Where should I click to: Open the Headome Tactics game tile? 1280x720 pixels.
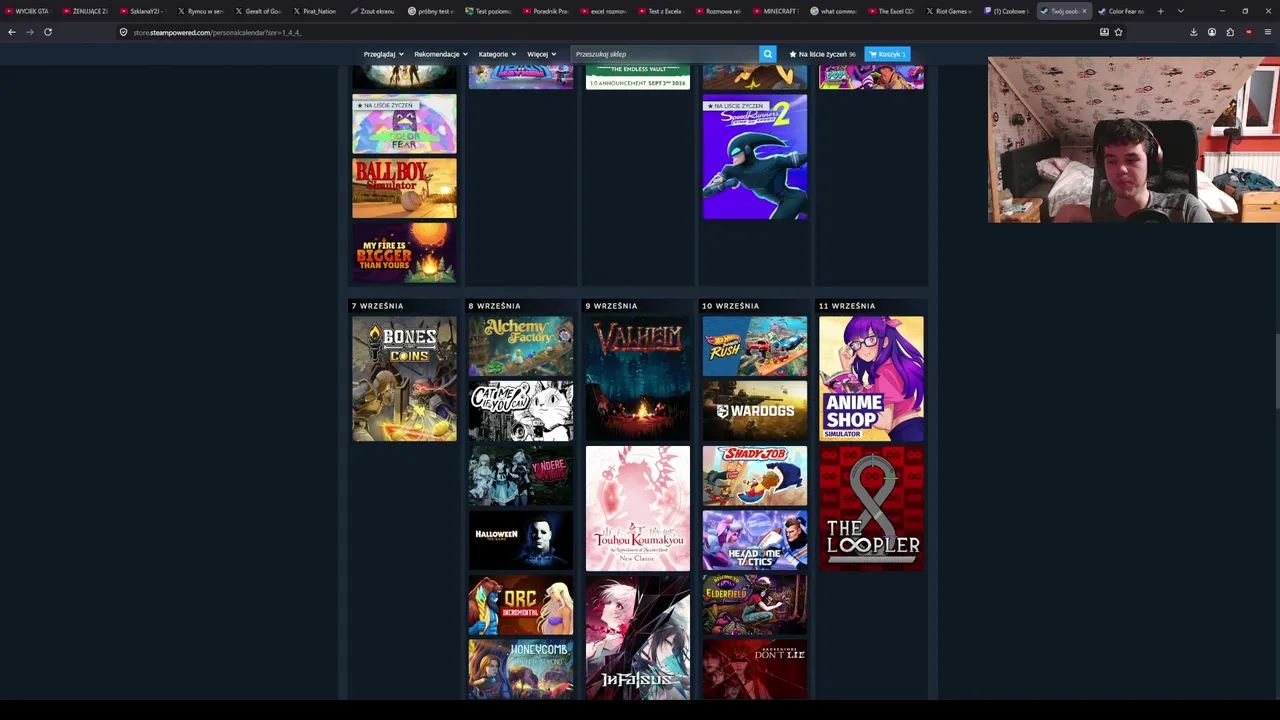click(x=755, y=540)
